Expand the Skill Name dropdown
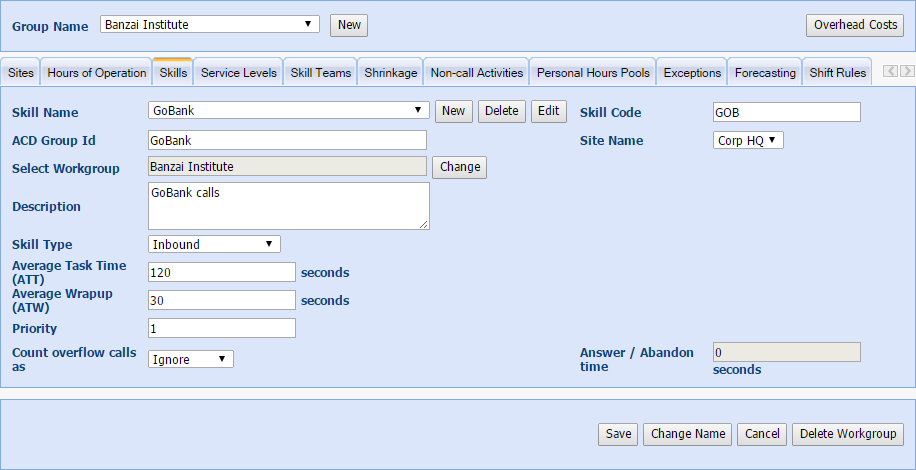This screenshot has width=916, height=470. coord(288,111)
